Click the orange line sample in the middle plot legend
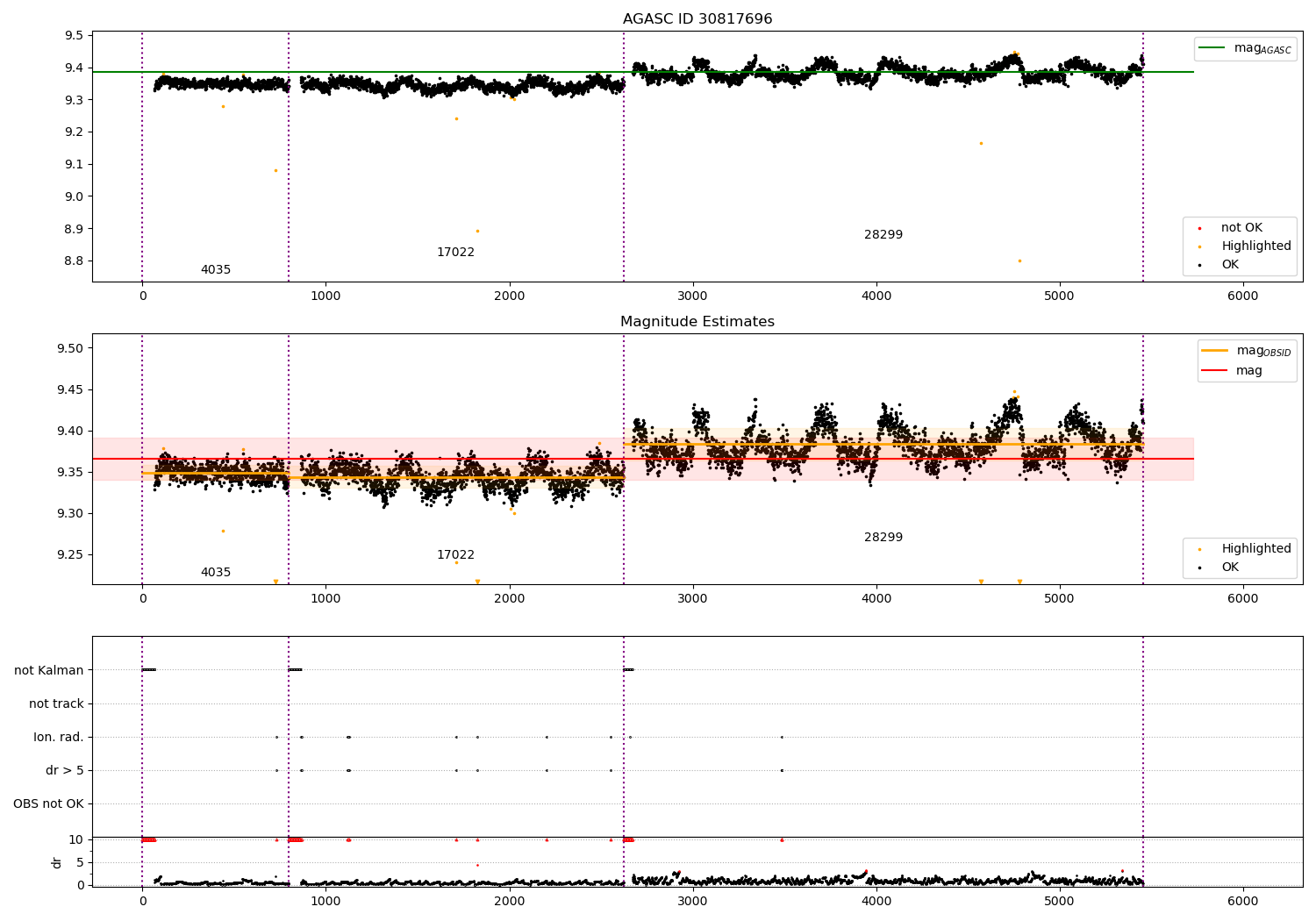The height and width of the screenshot is (921, 1316). 1215,350
